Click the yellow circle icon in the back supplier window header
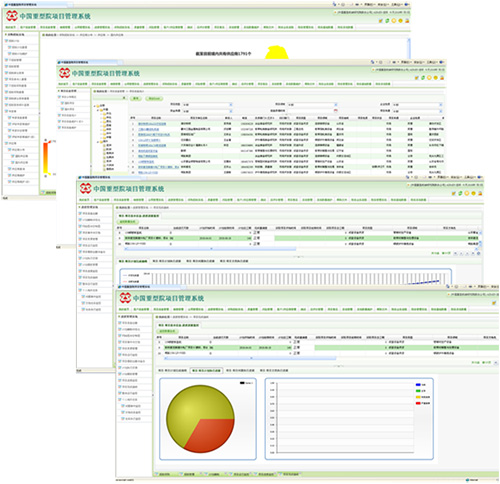 394,21
